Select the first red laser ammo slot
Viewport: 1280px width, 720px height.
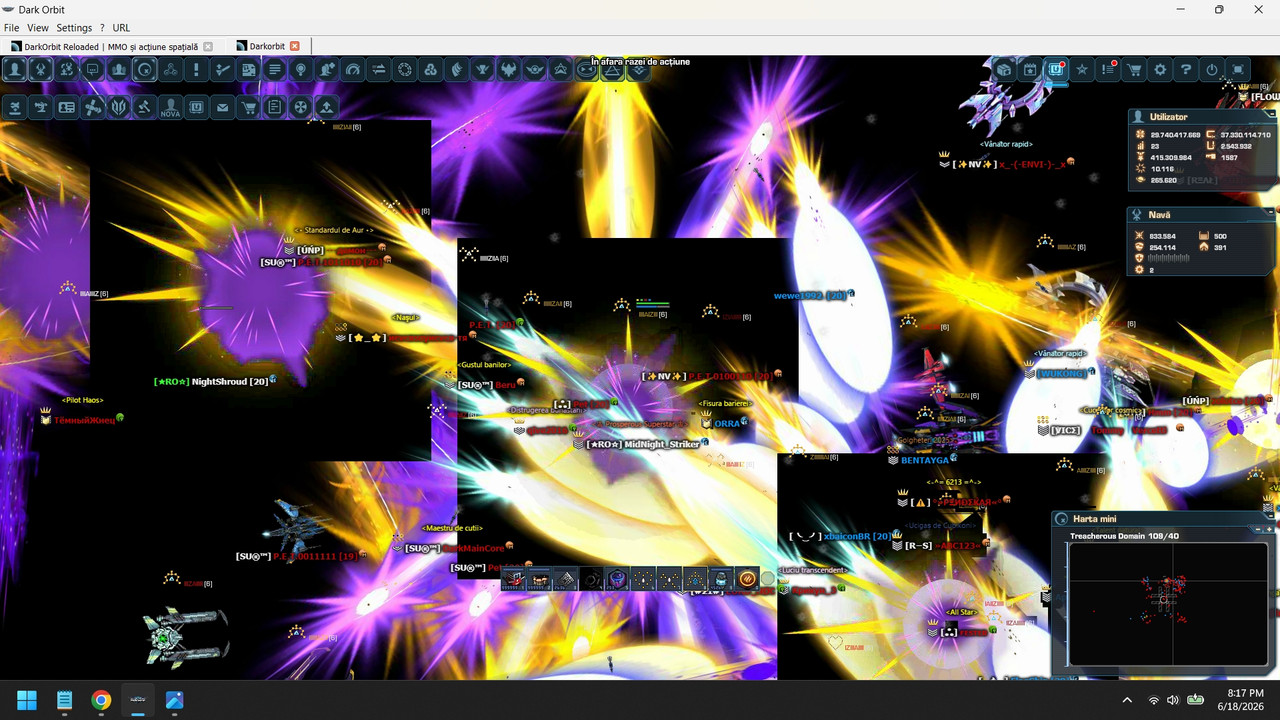(514, 579)
